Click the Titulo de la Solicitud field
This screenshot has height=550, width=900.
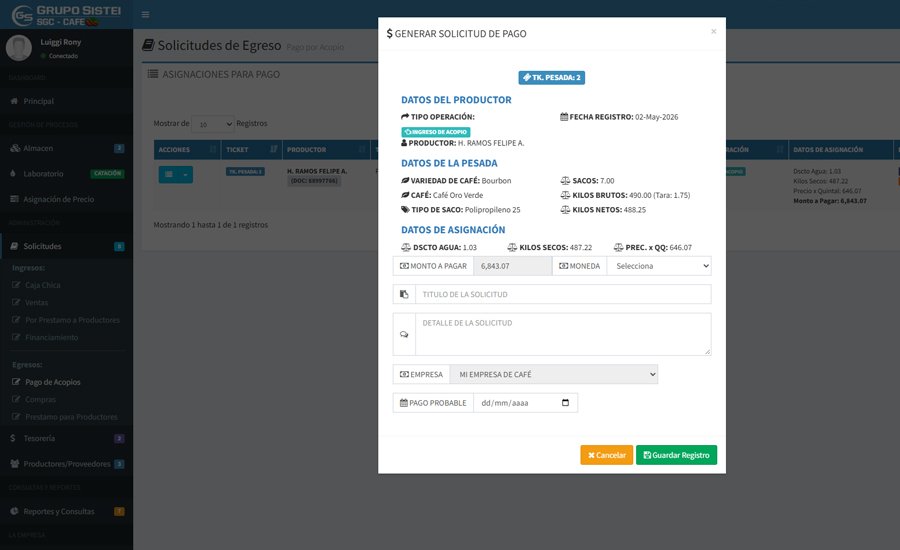coord(563,295)
